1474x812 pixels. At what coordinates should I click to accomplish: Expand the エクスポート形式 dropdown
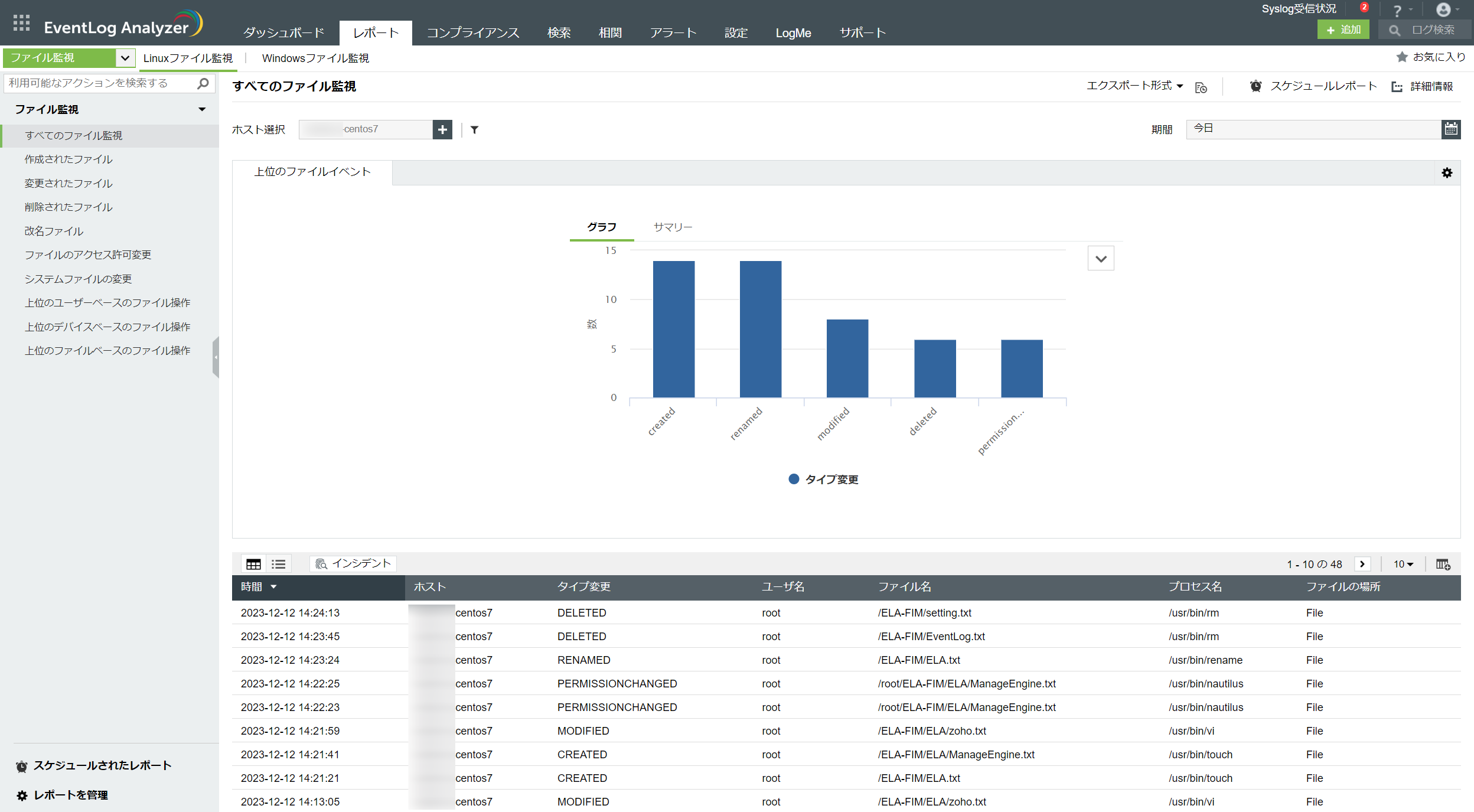(x=1134, y=86)
